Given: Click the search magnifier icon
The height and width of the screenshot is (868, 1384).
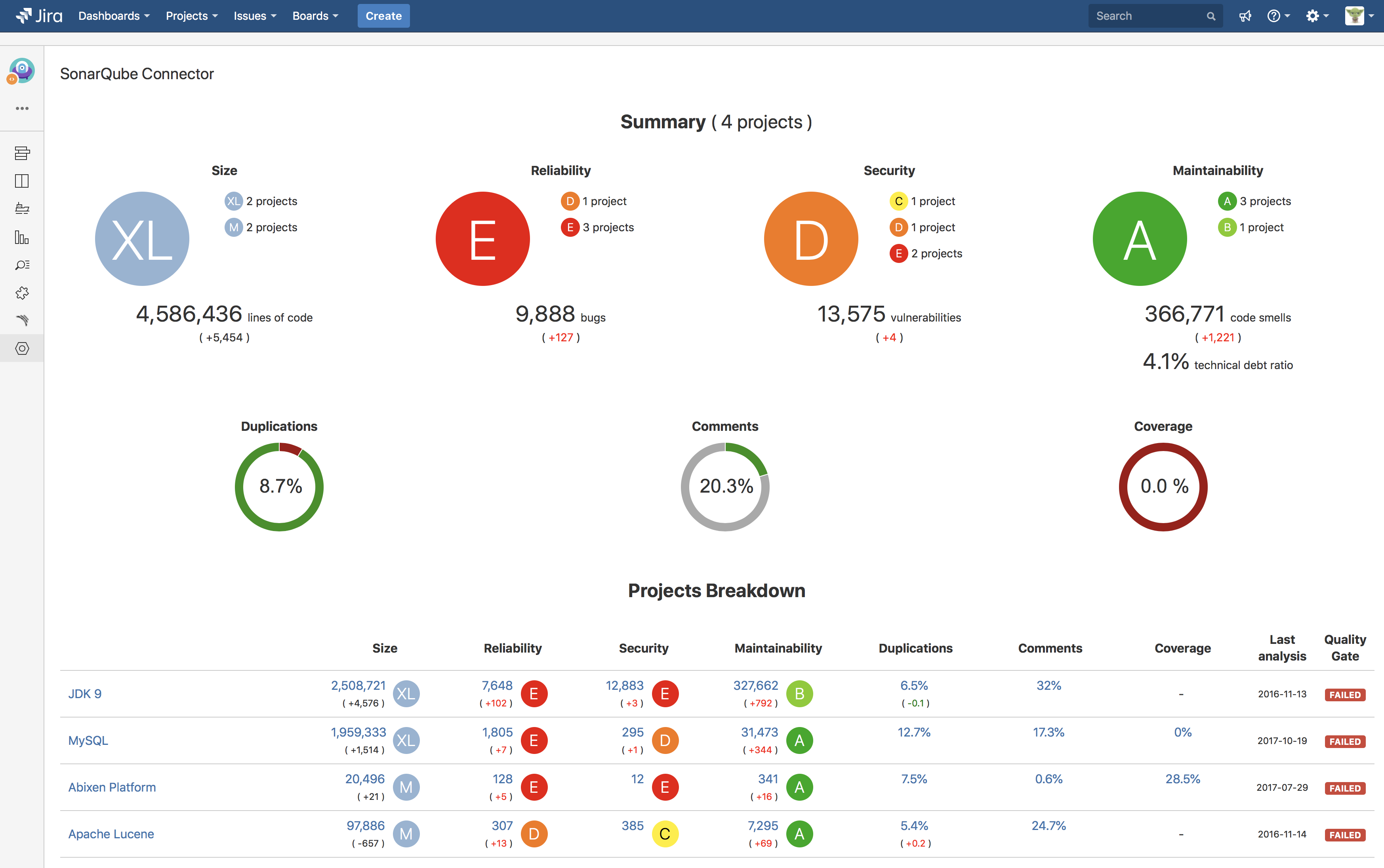Looking at the screenshot, I should point(1211,16).
